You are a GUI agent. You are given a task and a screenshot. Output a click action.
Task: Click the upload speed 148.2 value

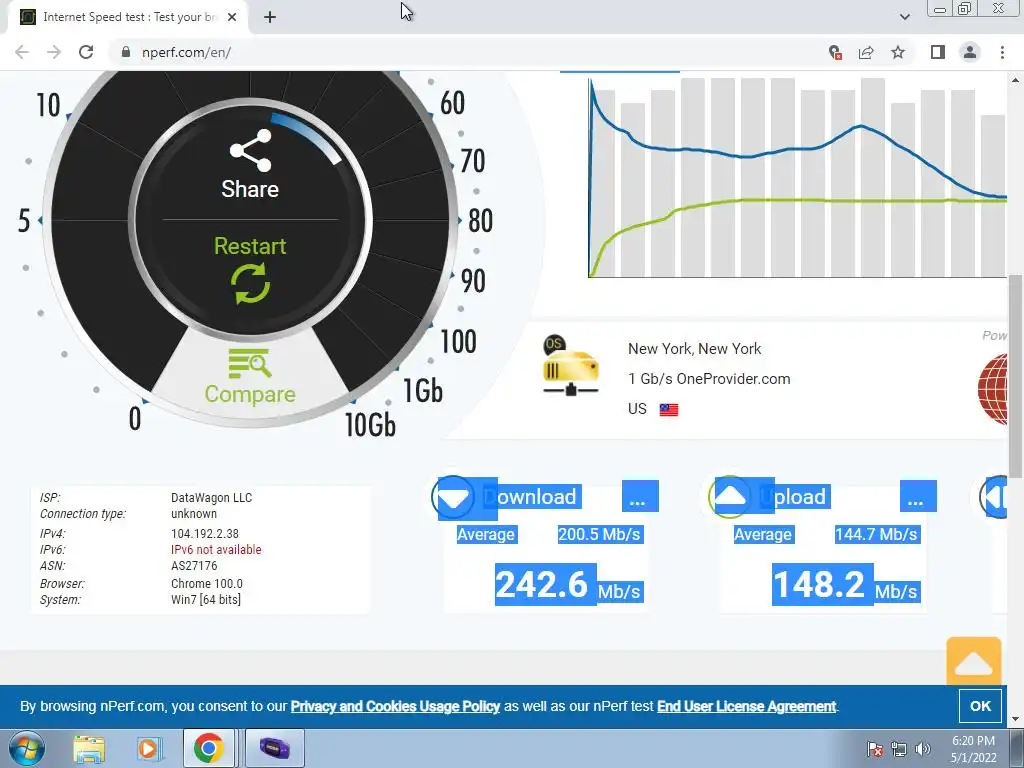click(819, 584)
